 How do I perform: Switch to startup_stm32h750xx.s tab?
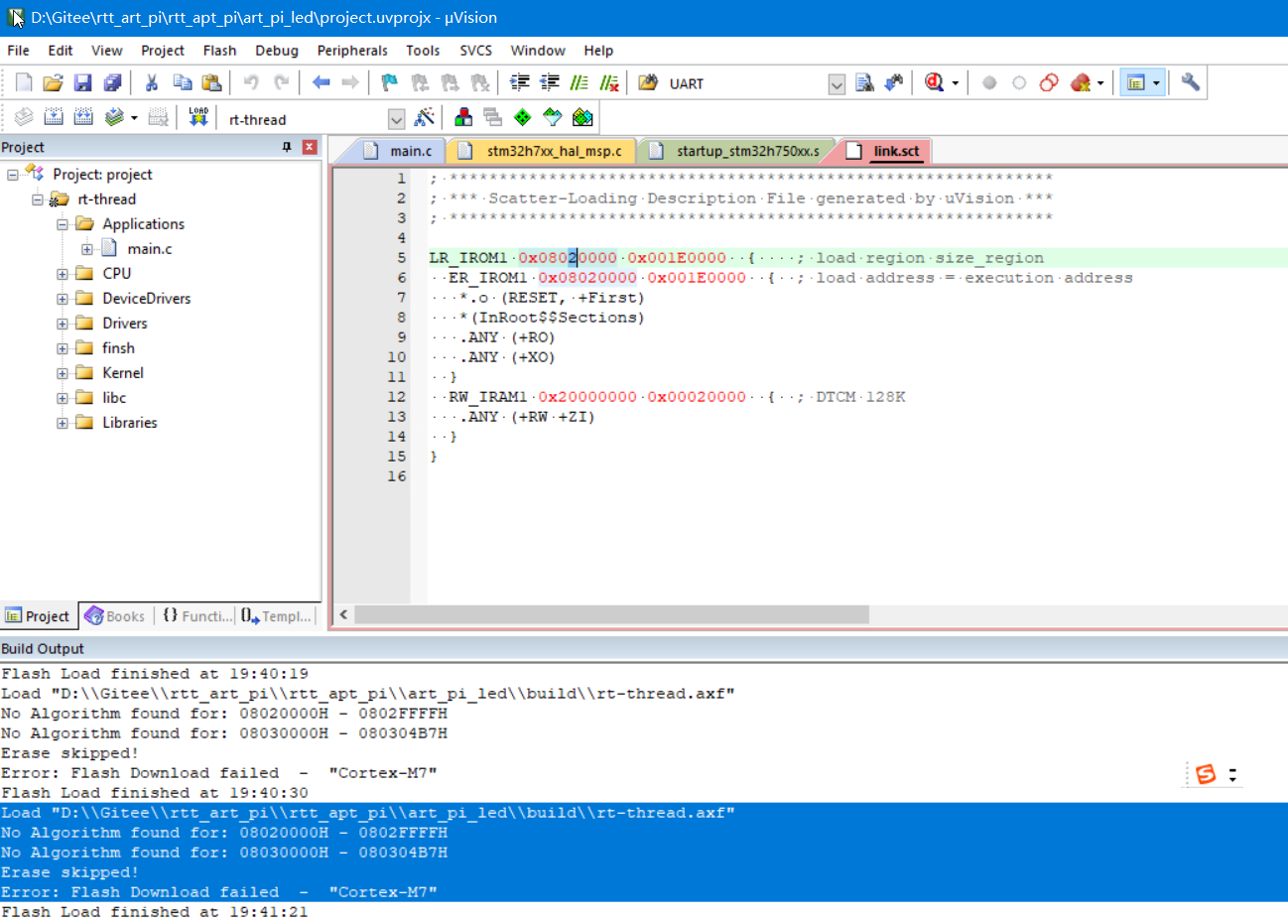tap(736, 151)
